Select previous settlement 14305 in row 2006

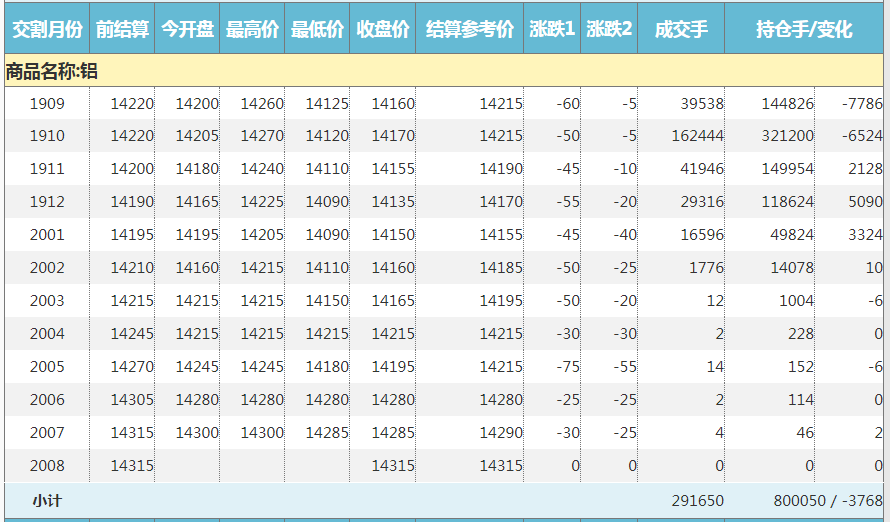[132, 400]
